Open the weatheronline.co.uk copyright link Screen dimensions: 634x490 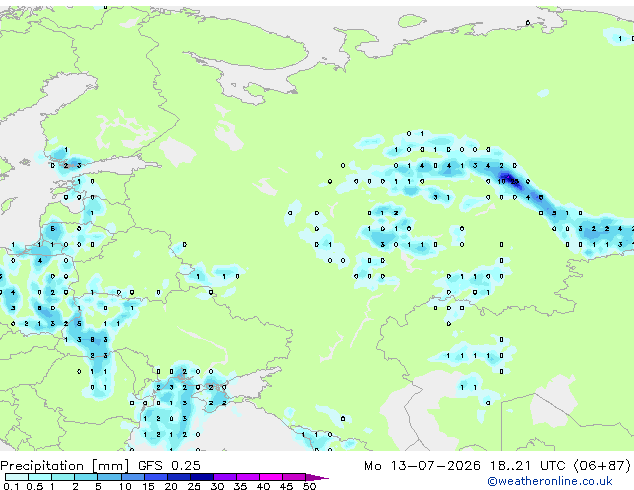point(550,481)
